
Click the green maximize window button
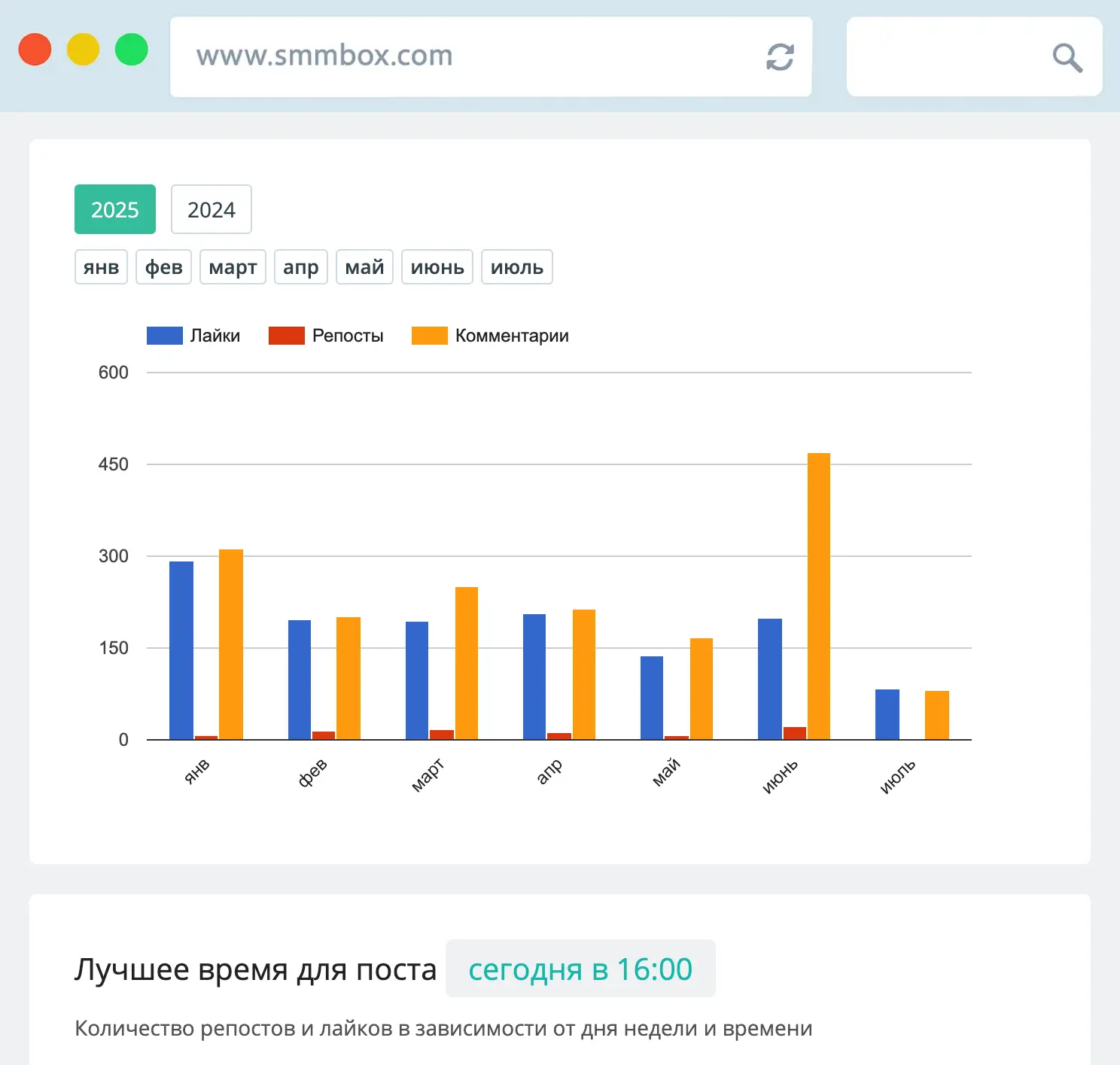[x=132, y=50]
